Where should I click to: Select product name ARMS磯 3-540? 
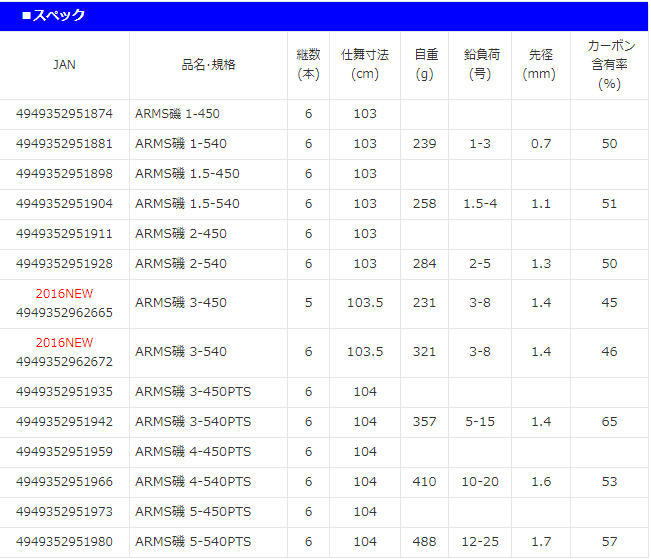(x=181, y=352)
